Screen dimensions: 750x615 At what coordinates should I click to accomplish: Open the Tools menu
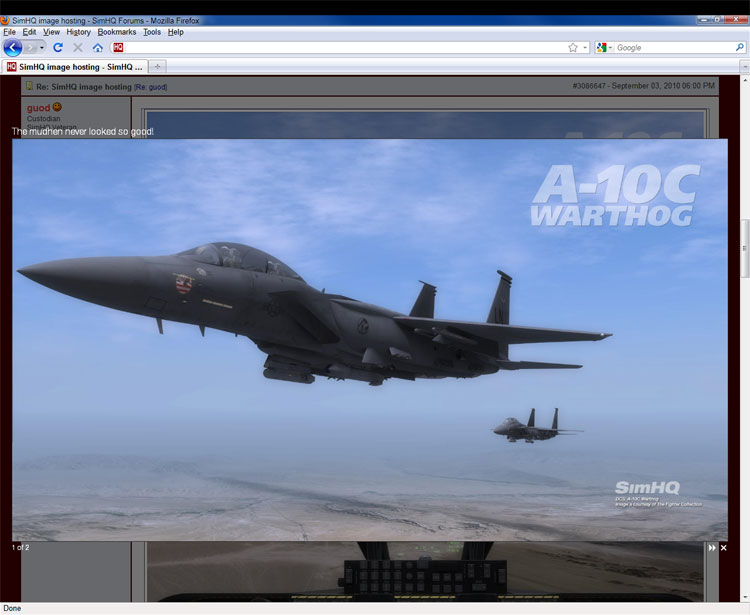[x=152, y=32]
